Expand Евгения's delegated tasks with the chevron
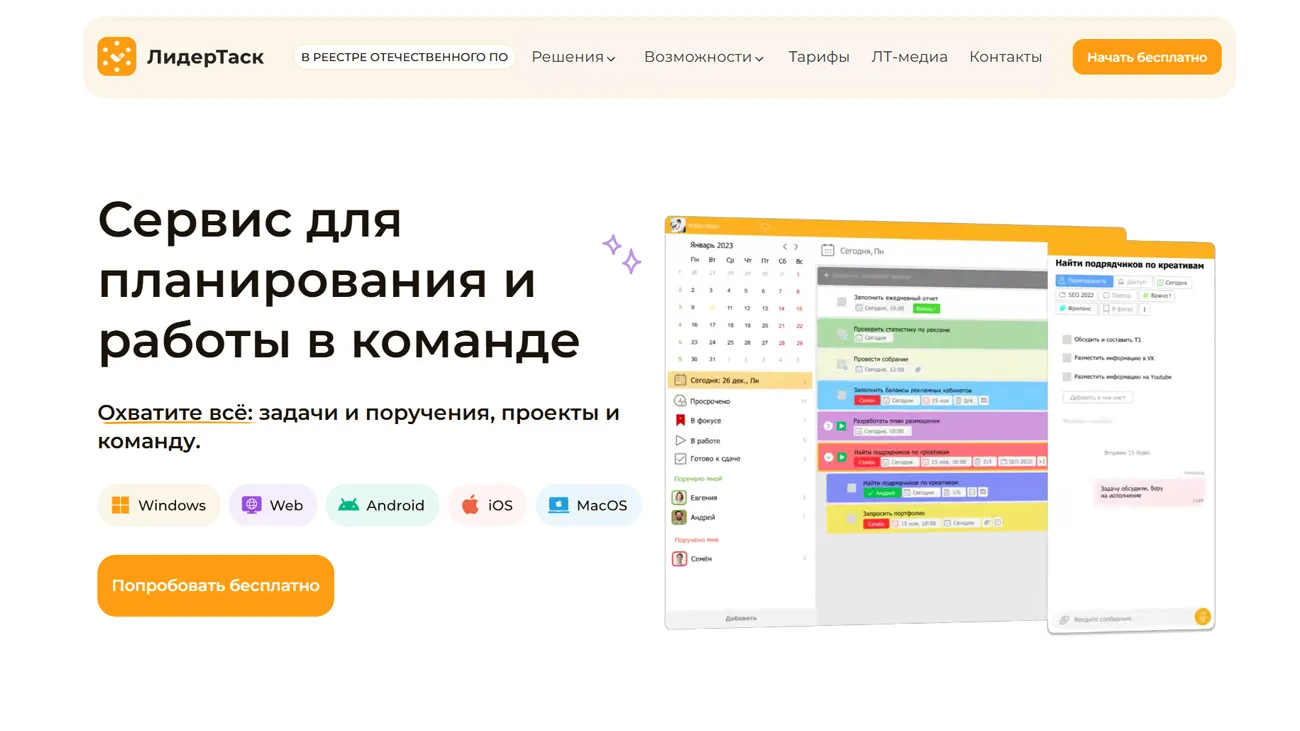Viewport: 1300px width, 731px height. click(805, 498)
